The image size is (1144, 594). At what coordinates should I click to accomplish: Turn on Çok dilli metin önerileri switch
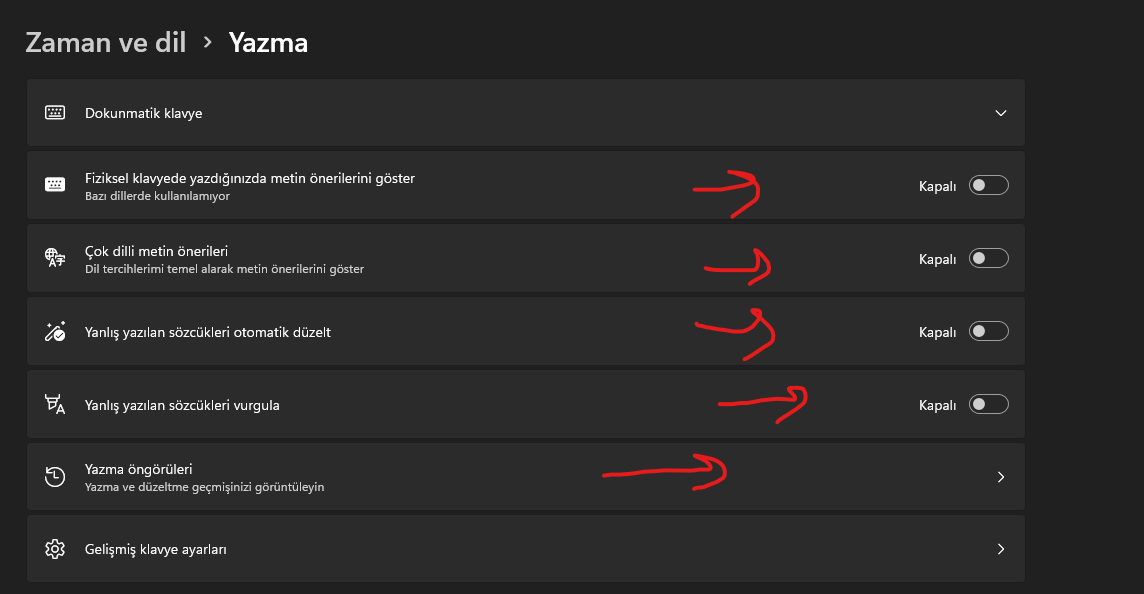point(988,258)
